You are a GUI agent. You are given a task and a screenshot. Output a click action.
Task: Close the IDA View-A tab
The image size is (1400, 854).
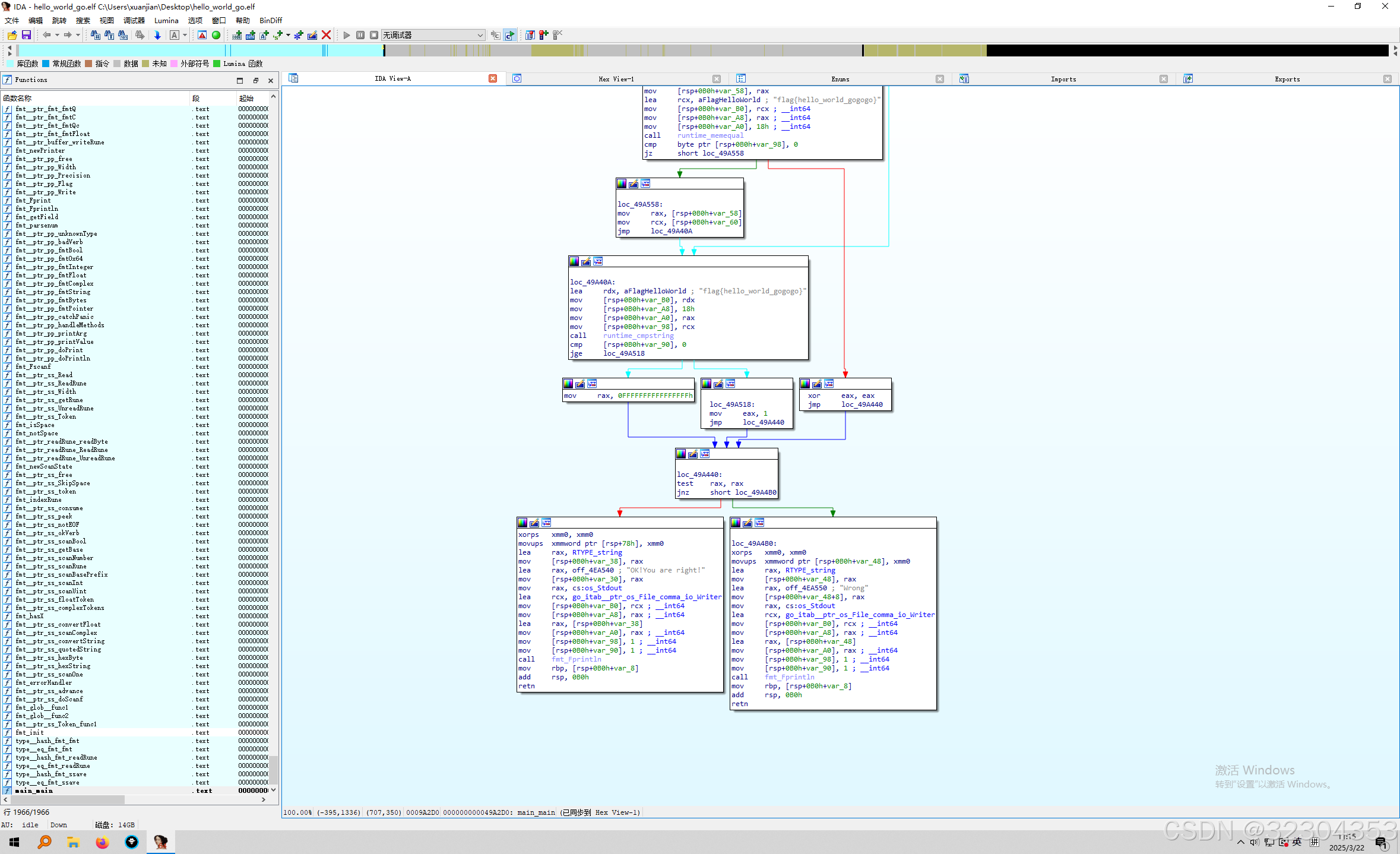pos(492,78)
